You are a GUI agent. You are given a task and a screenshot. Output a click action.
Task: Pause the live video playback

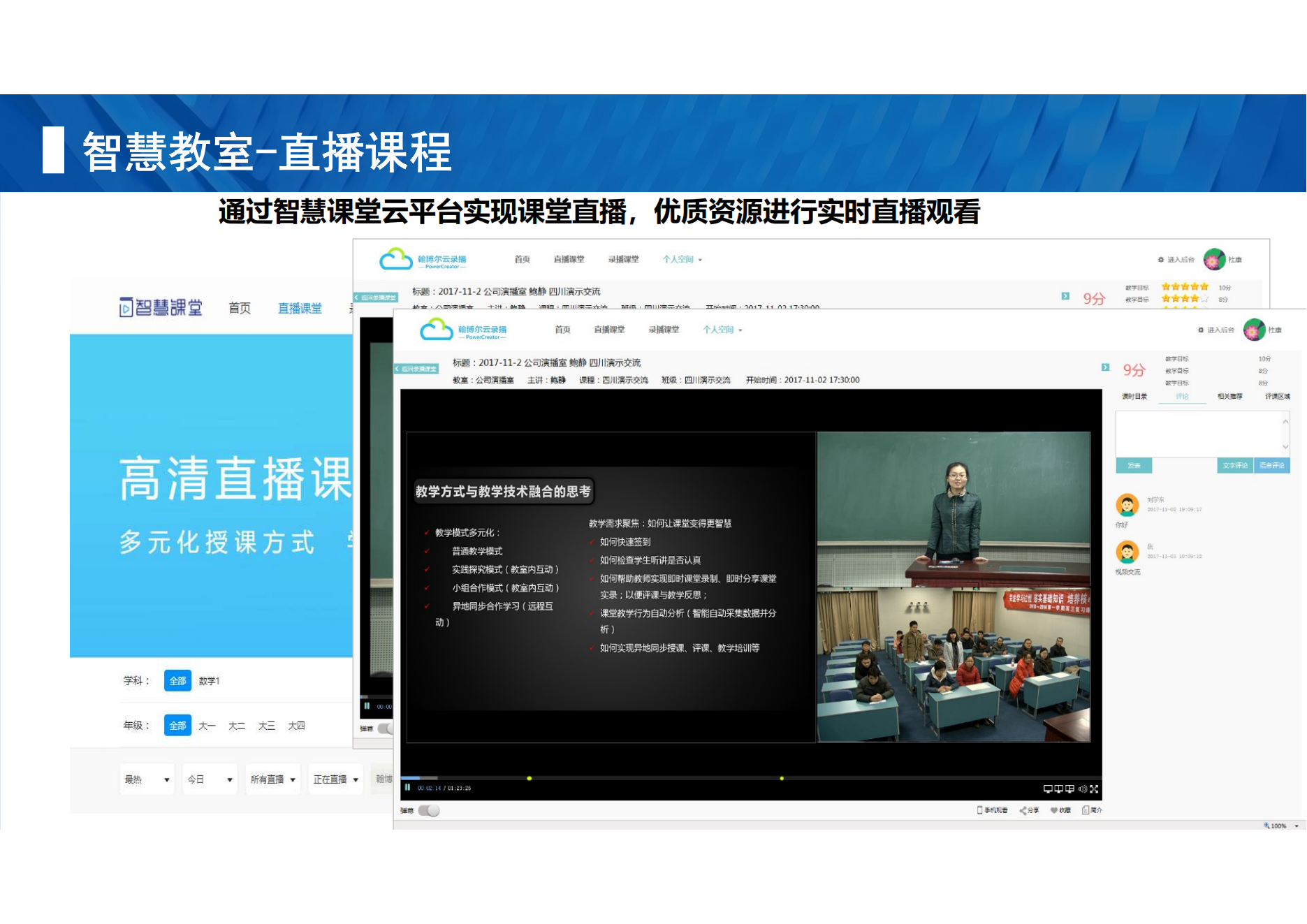407,788
